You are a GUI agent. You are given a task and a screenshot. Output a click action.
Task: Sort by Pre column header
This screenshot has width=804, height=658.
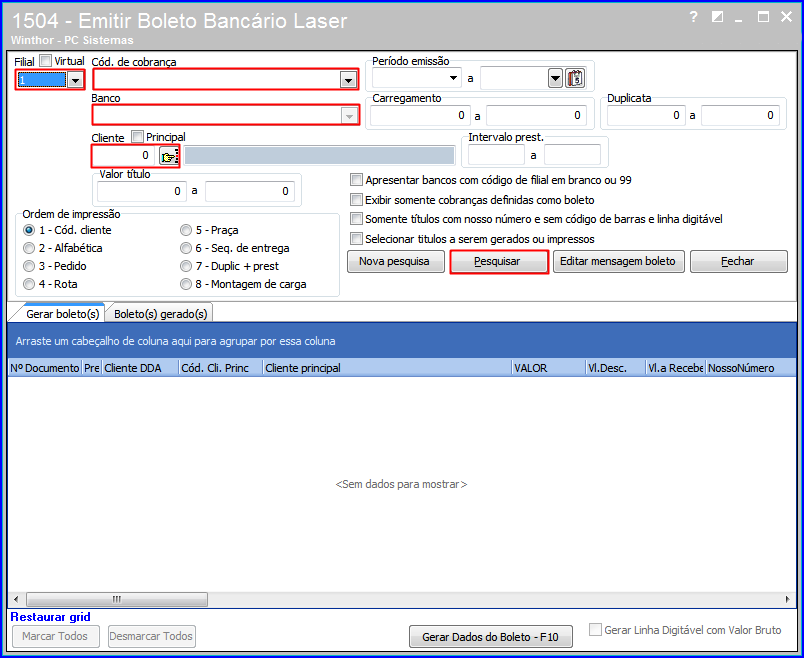pos(92,368)
